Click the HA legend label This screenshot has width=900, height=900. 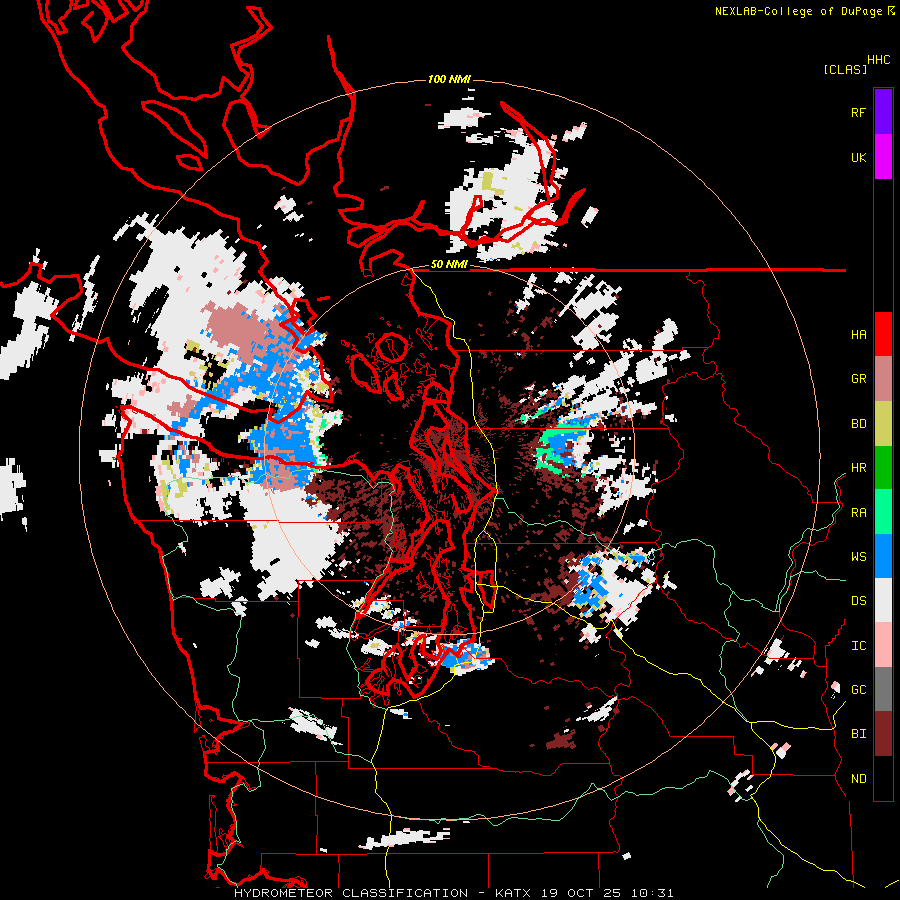858,335
